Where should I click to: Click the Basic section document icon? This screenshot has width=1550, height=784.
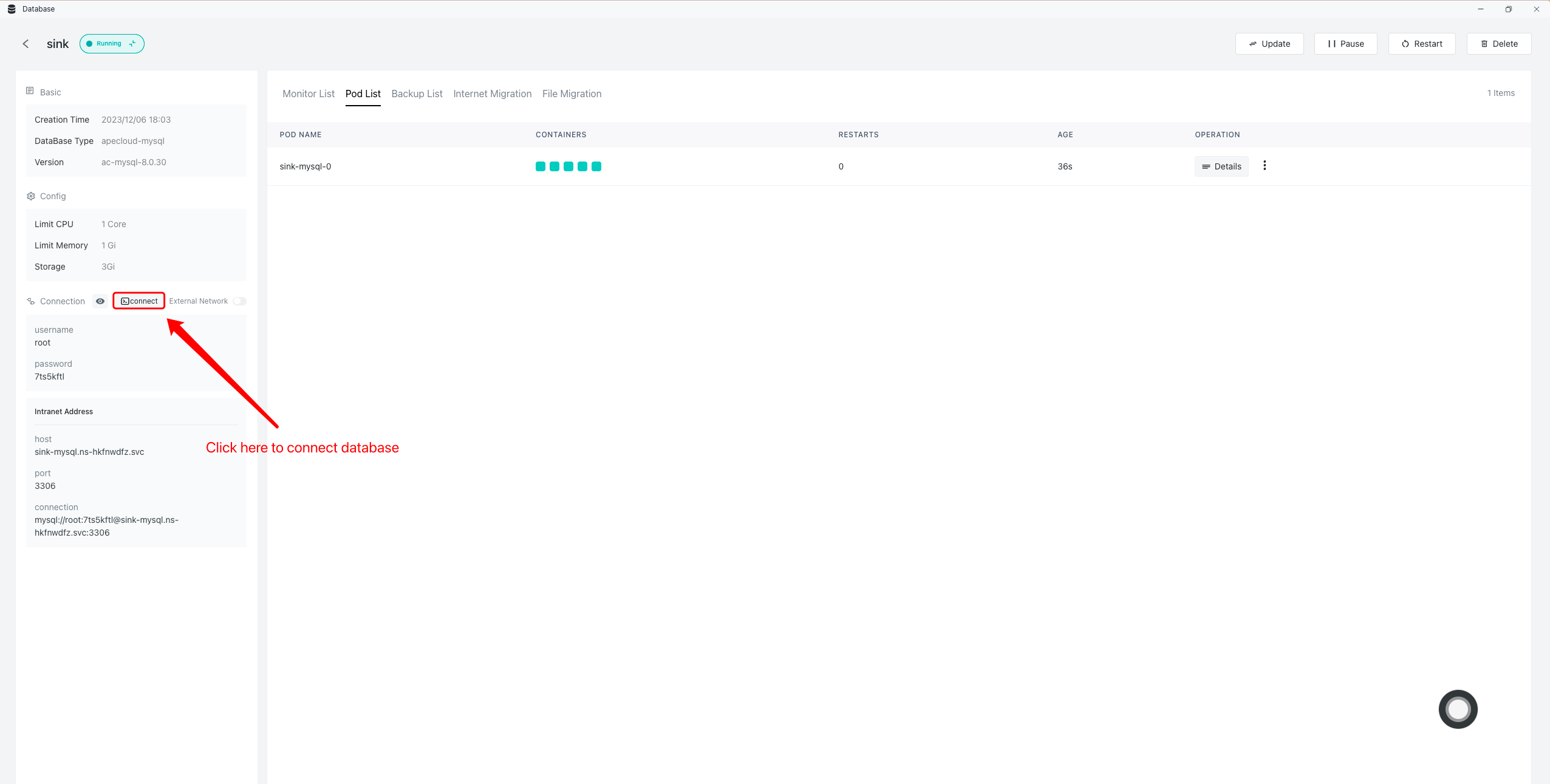30,91
